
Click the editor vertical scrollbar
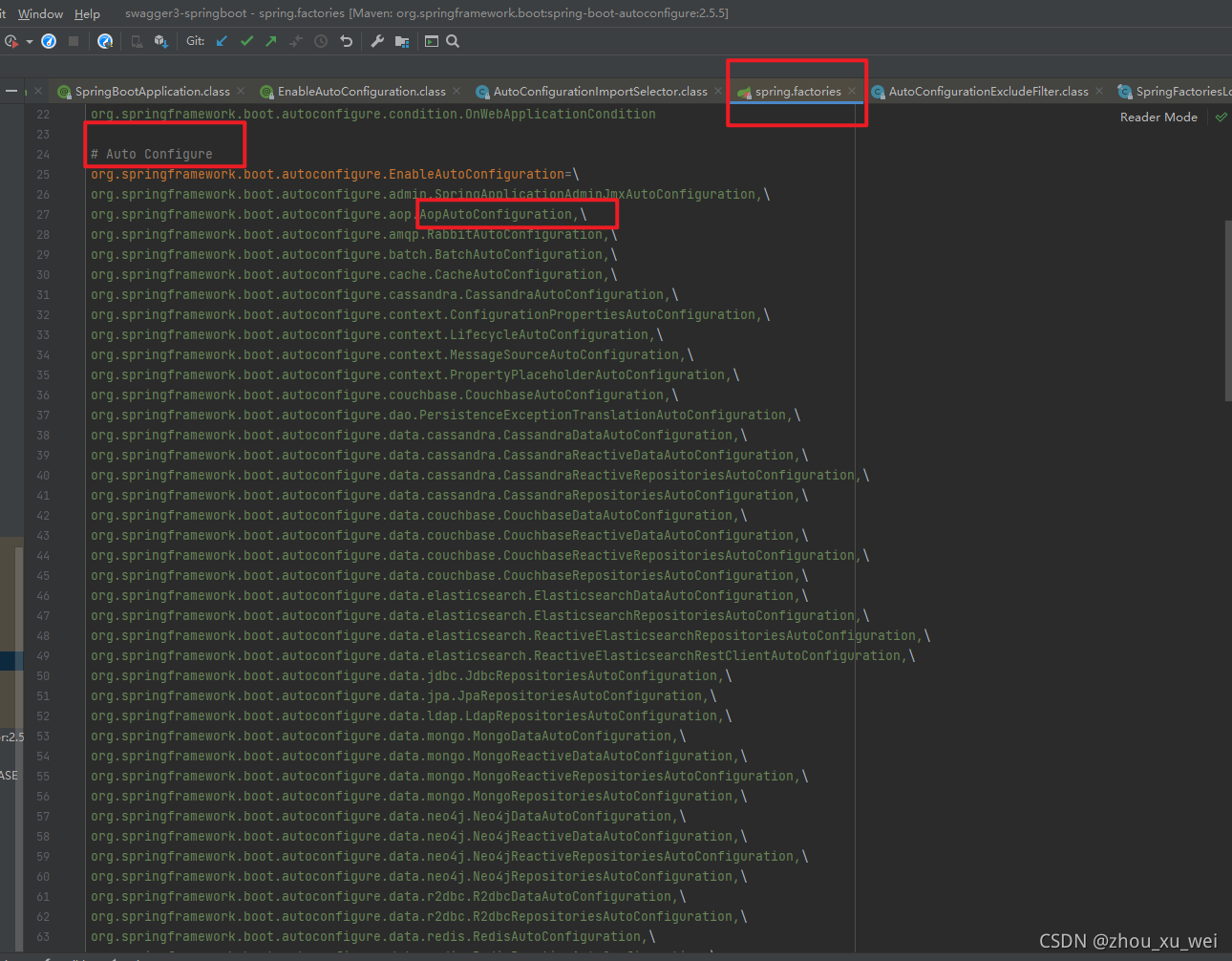[1228, 310]
